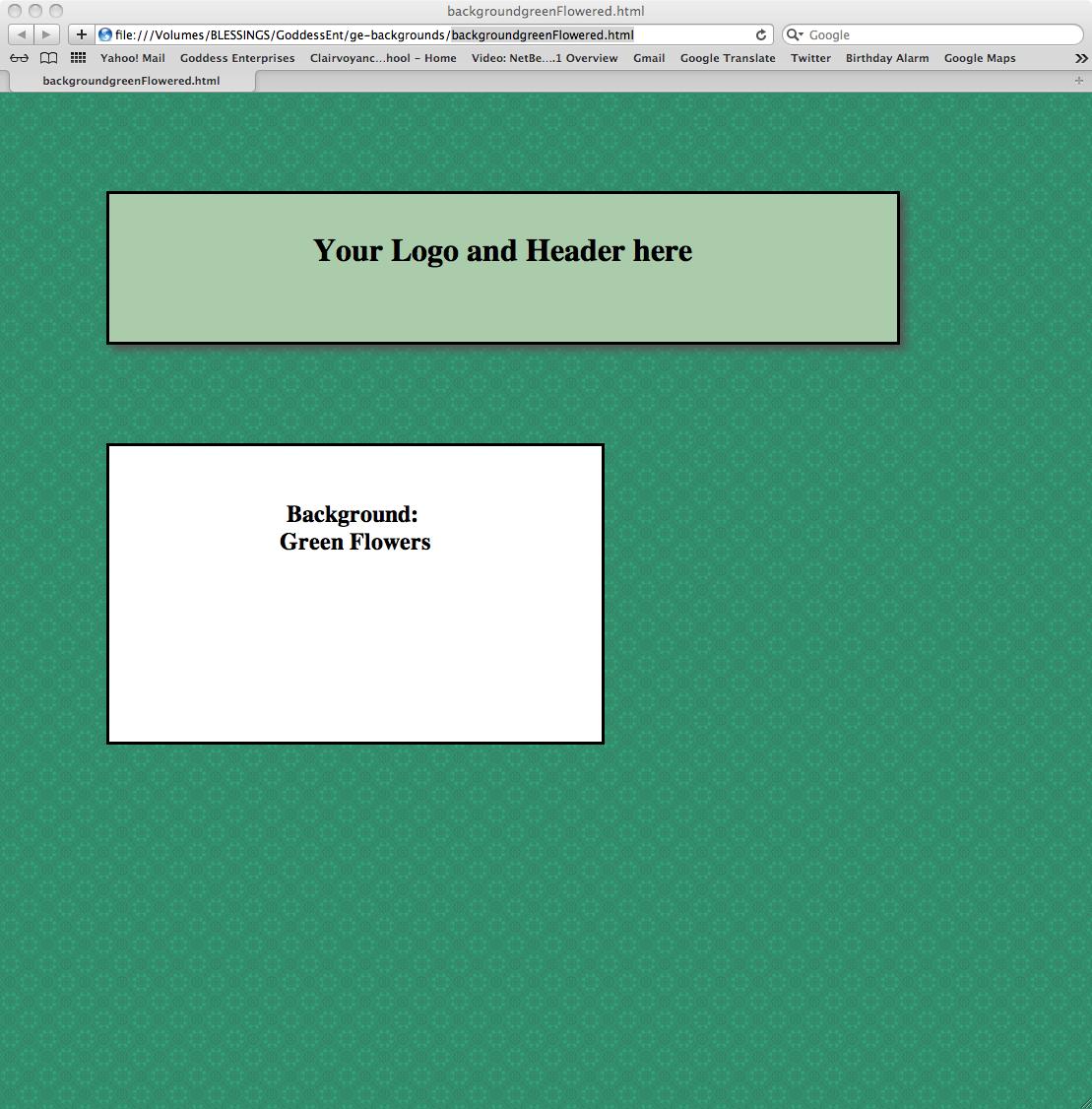Select the backgroundgreenFlowered.html tab

(x=131, y=81)
